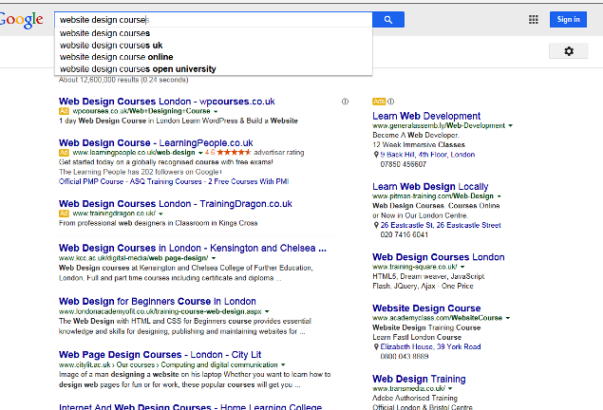Click the Google logo
Viewport: 603px width, 410px height.
point(21,20)
